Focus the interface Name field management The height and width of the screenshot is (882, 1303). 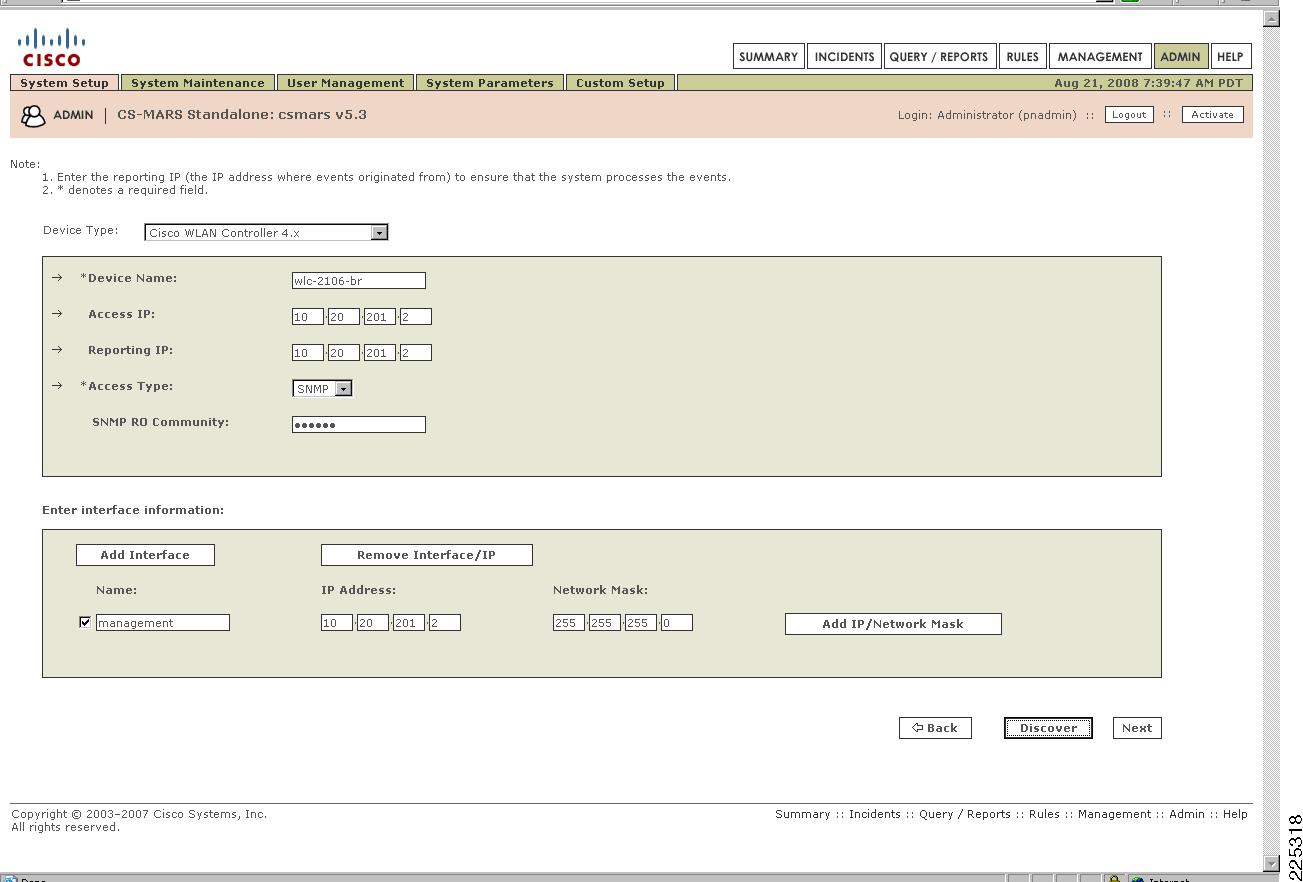tap(163, 623)
